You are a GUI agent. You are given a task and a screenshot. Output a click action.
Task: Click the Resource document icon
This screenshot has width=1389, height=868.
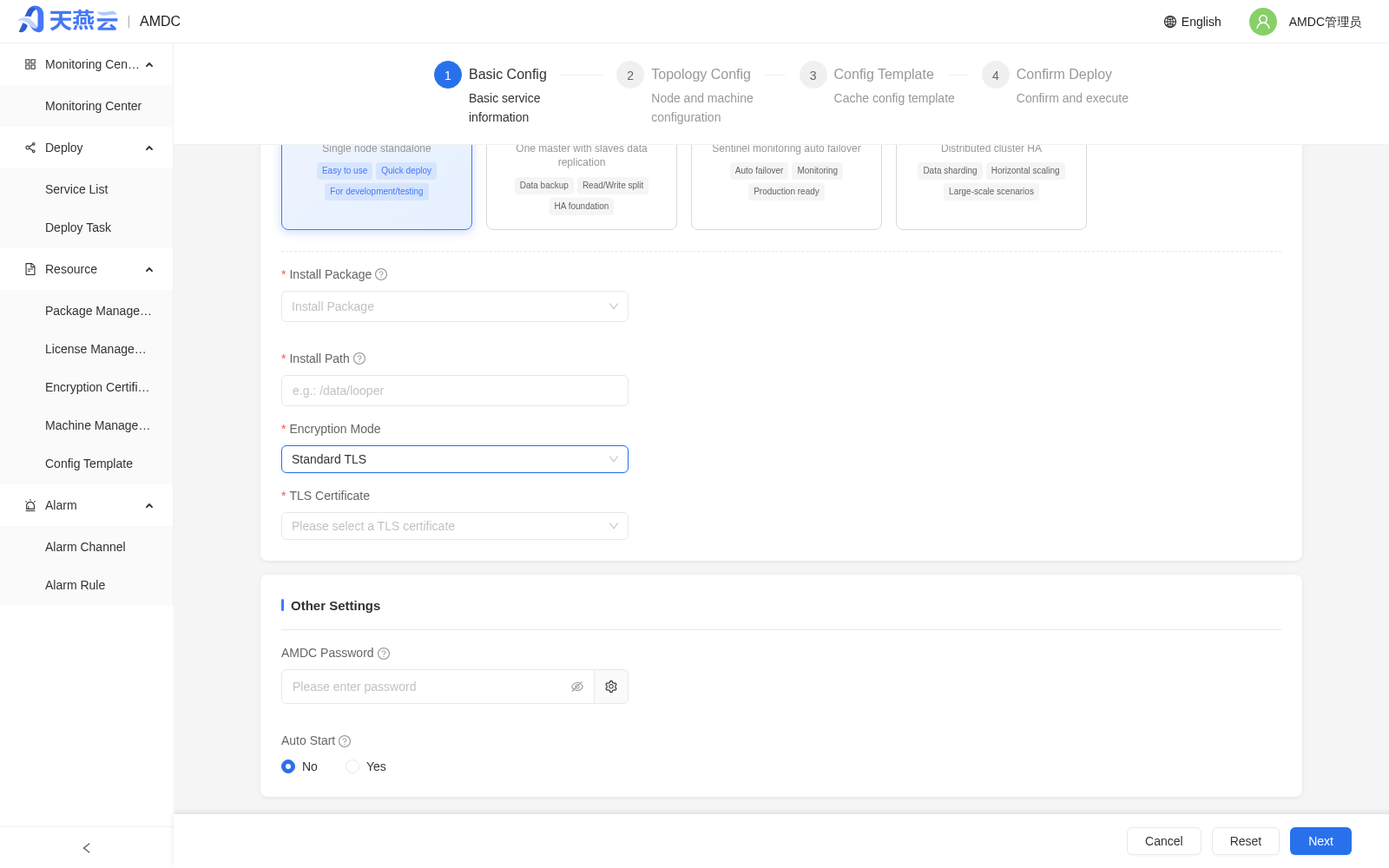[30, 269]
